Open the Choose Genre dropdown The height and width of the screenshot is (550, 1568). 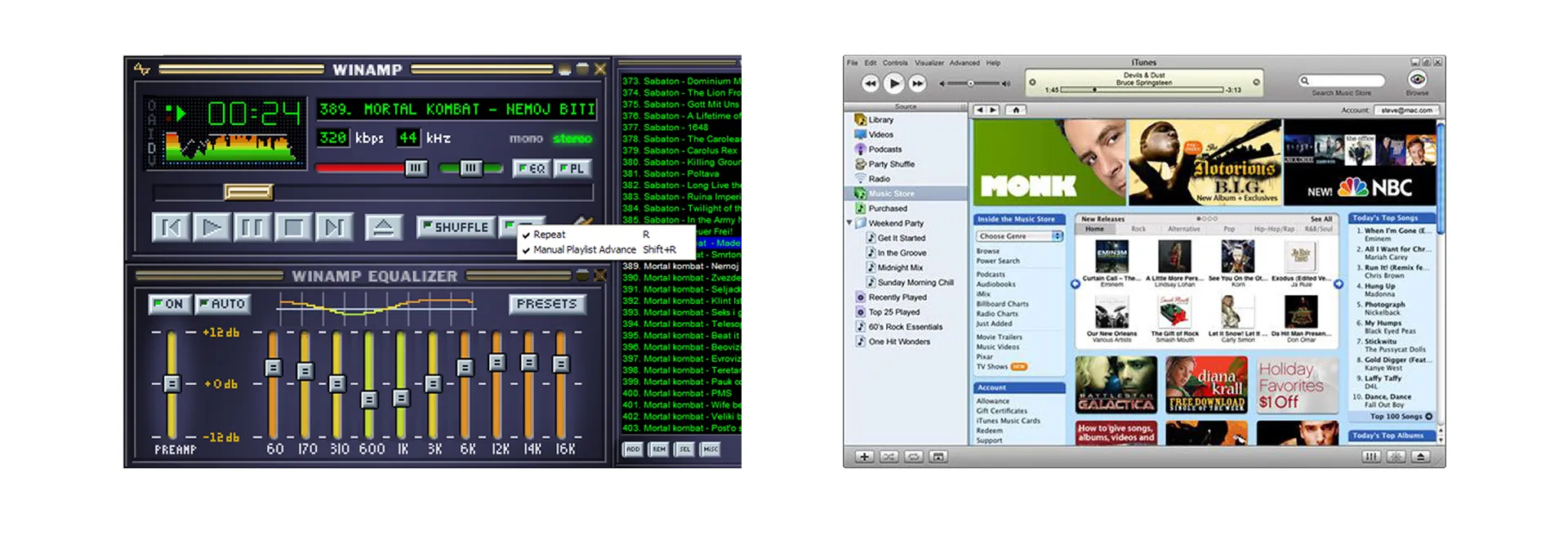tap(1019, 236)
